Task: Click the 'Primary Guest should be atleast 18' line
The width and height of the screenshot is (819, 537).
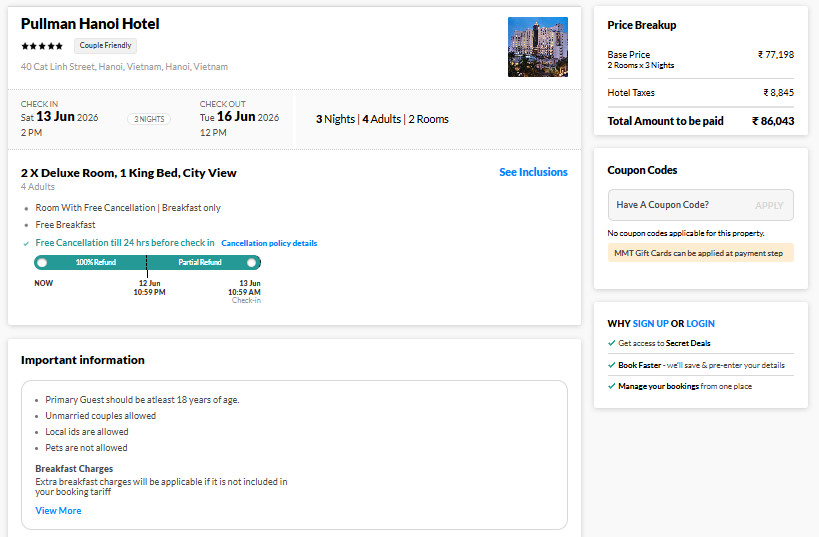Action: click(x=142, y=400)
